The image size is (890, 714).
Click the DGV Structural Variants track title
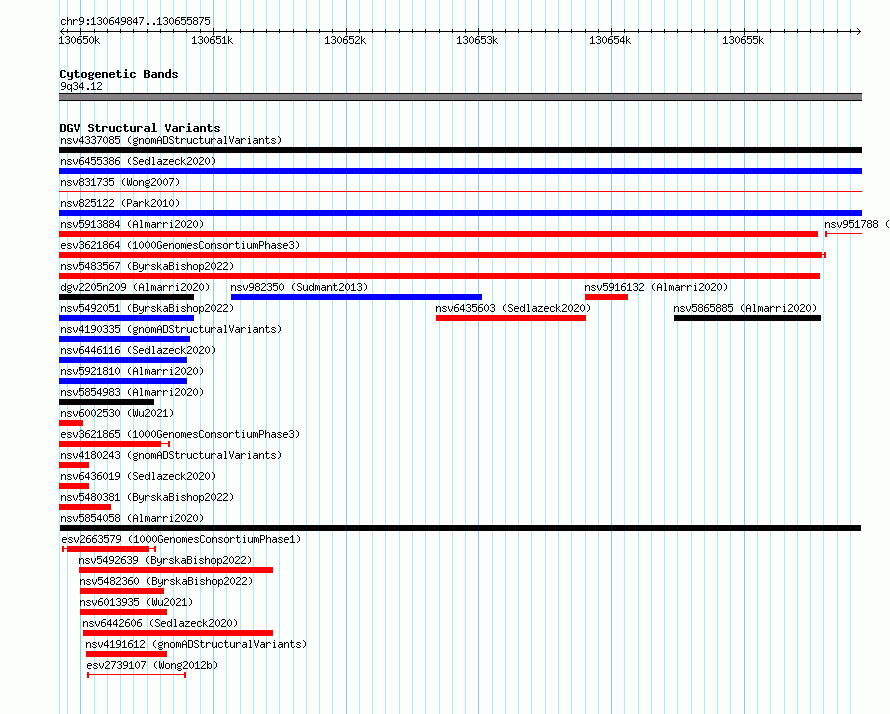tap(140, 128)
